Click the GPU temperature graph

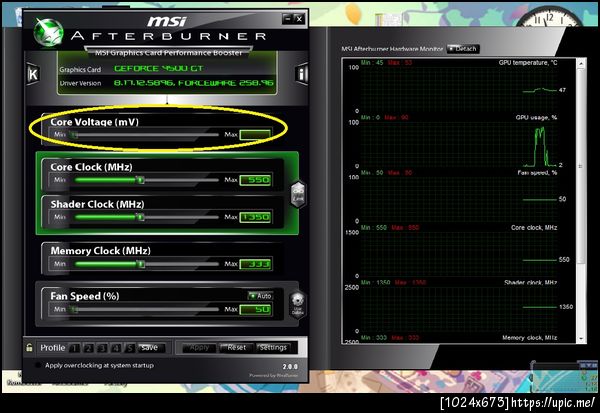coord(458,89)
